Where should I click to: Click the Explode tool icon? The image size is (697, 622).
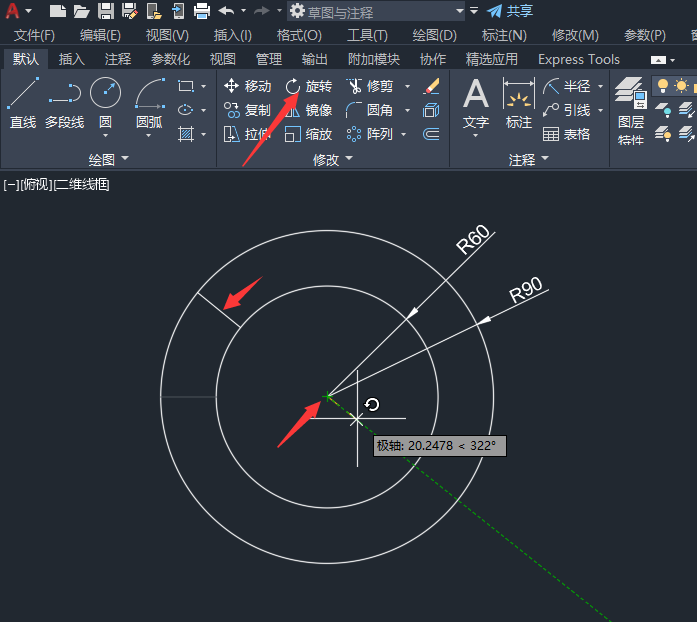point(431,110)
